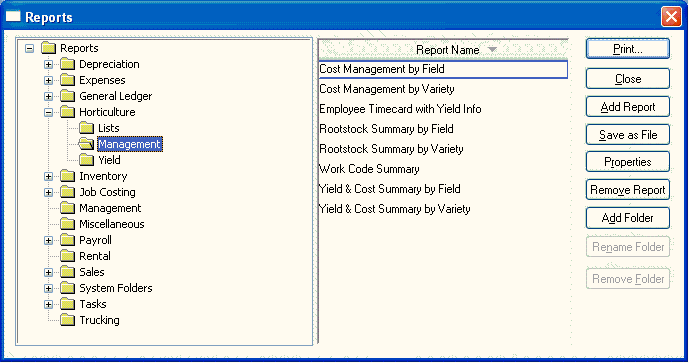Click the Close button

[x=627, y=79]
